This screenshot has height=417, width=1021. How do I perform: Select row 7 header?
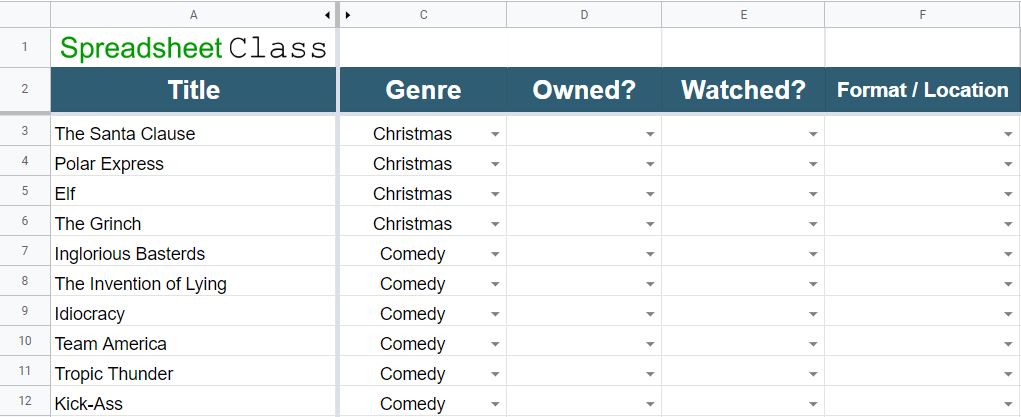[x=25, y=251]
